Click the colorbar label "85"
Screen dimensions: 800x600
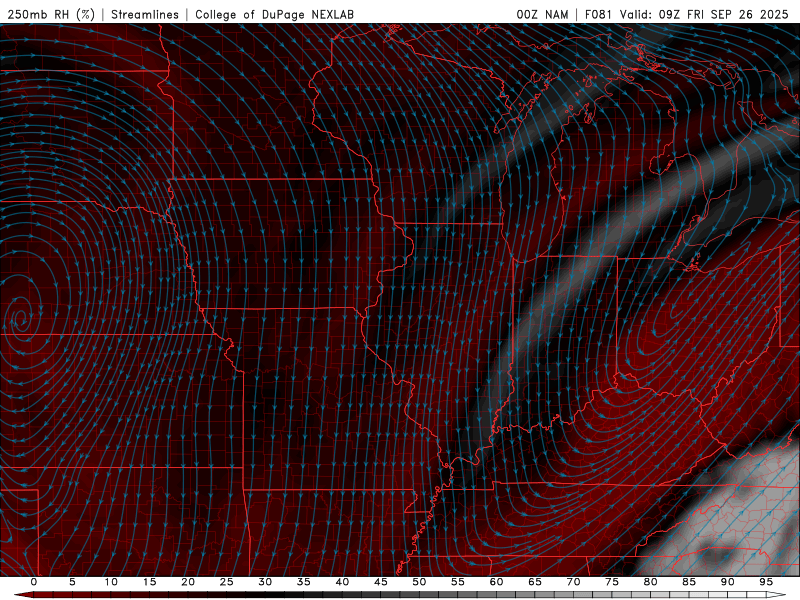[689, 582]
